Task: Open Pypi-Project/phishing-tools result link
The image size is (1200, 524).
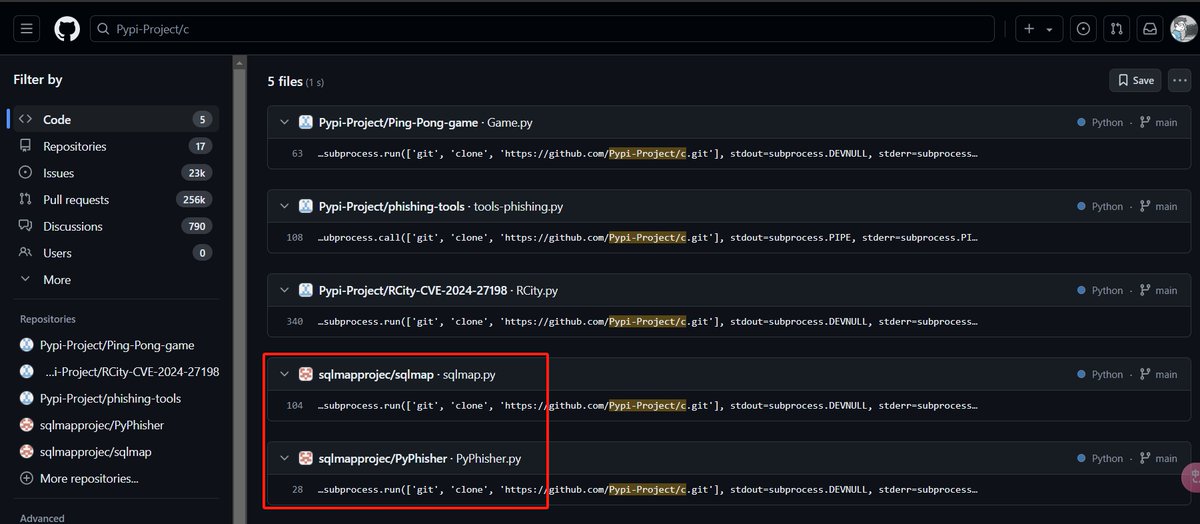Action: coord(392,206)
